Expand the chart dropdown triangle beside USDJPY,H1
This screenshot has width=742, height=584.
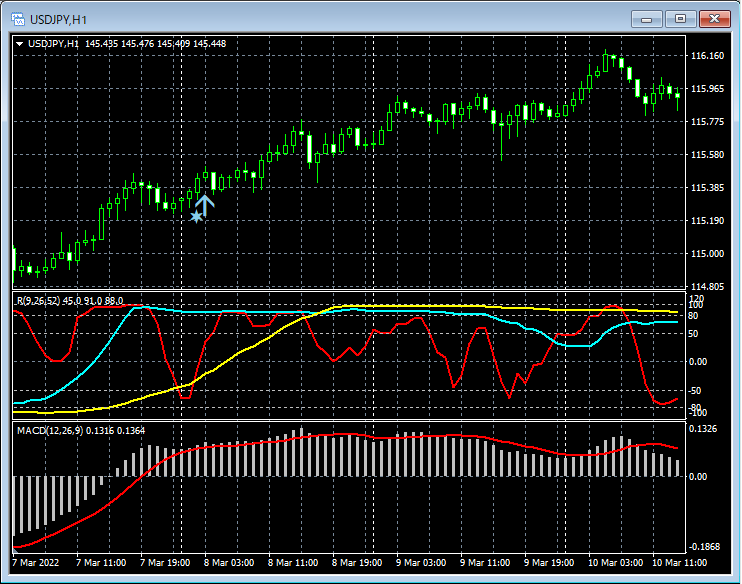pyautogui.click(x=19, y=44)
